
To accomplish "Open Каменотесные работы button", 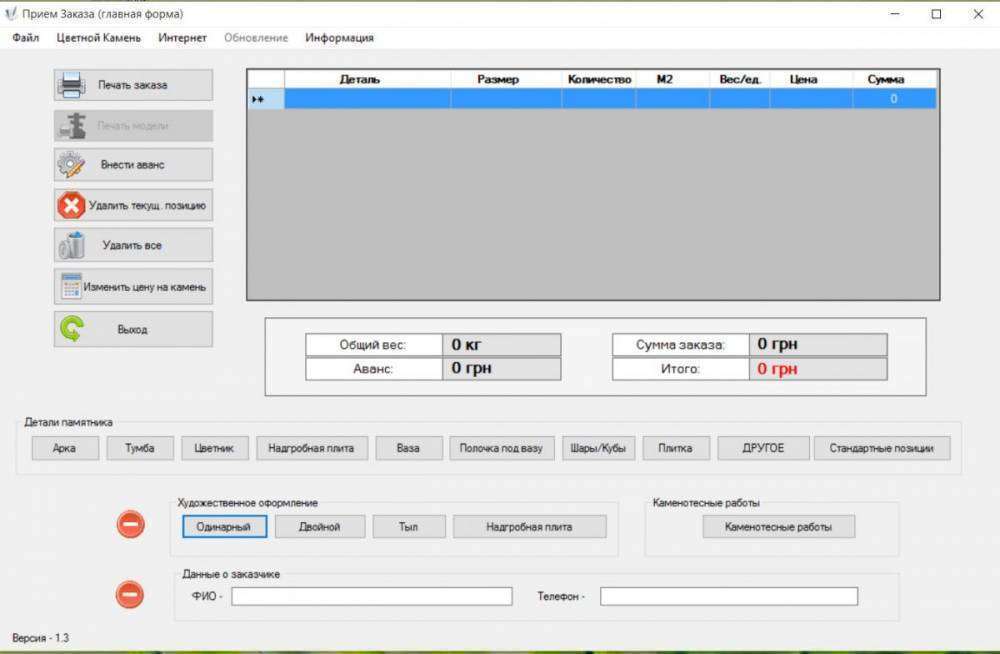I will [779, 527].
